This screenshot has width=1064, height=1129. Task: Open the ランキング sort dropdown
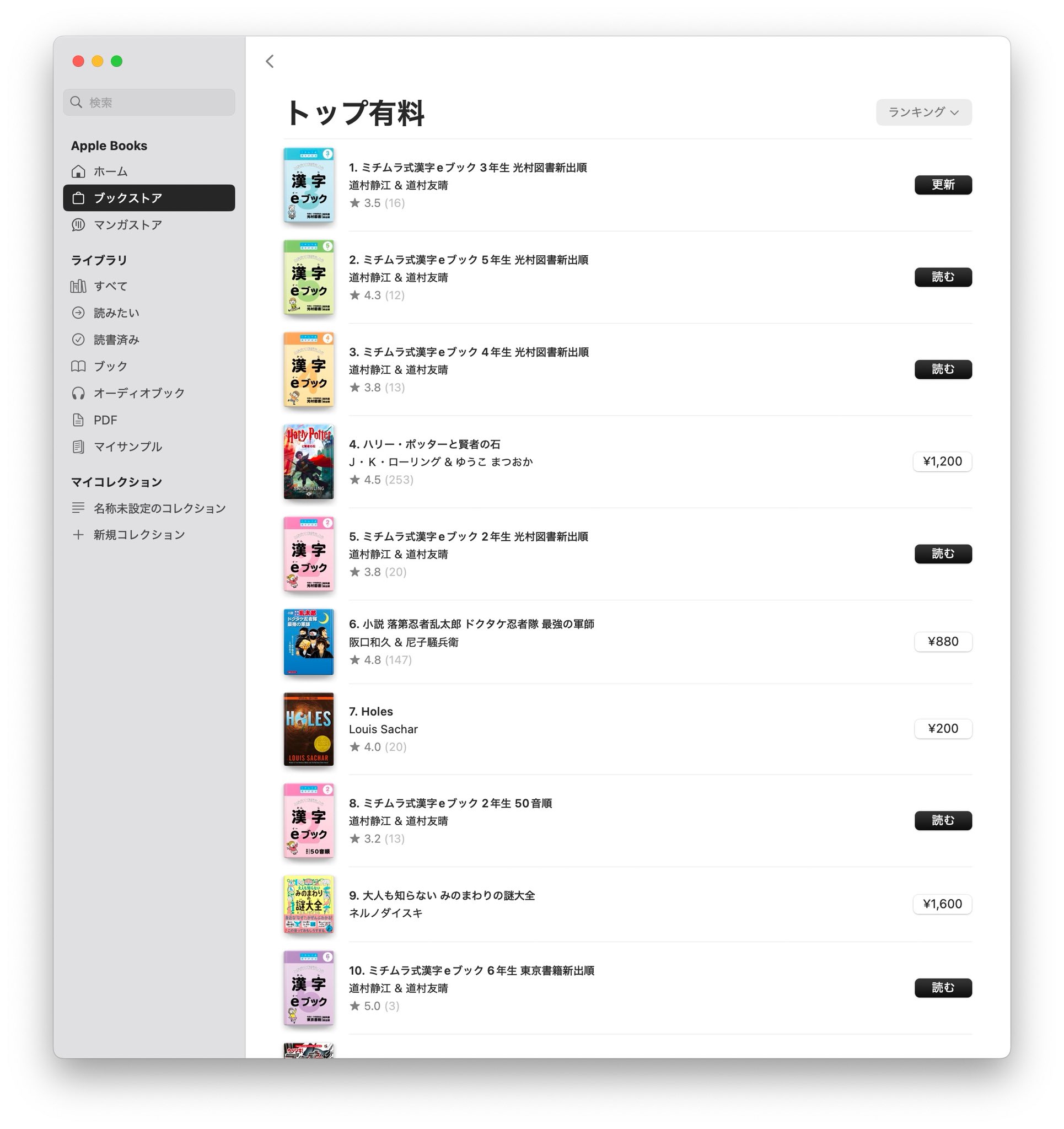click(923, 112)
